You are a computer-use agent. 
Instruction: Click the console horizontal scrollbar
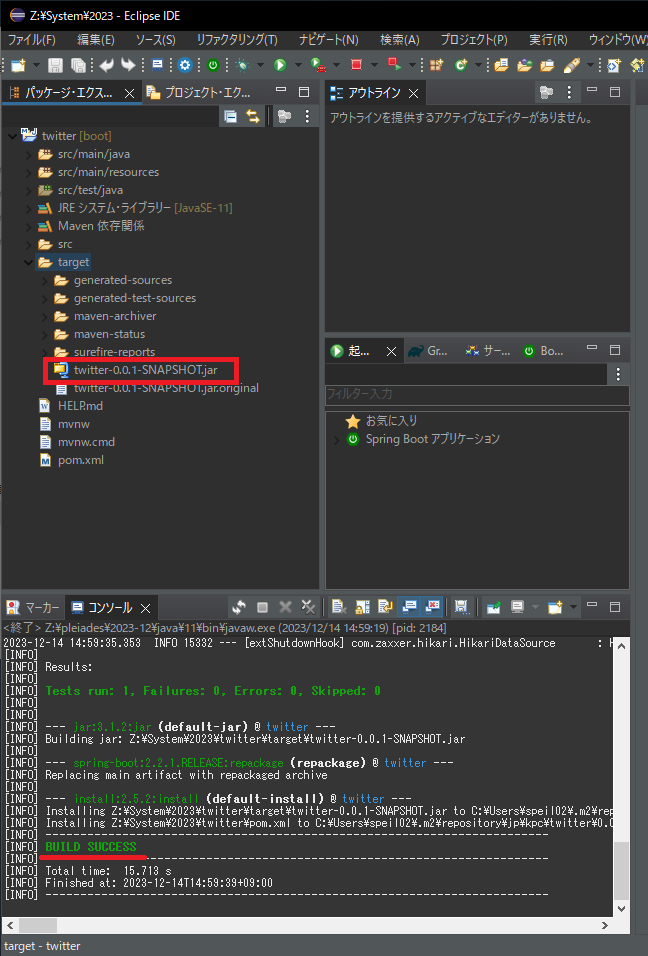(300, 925)
